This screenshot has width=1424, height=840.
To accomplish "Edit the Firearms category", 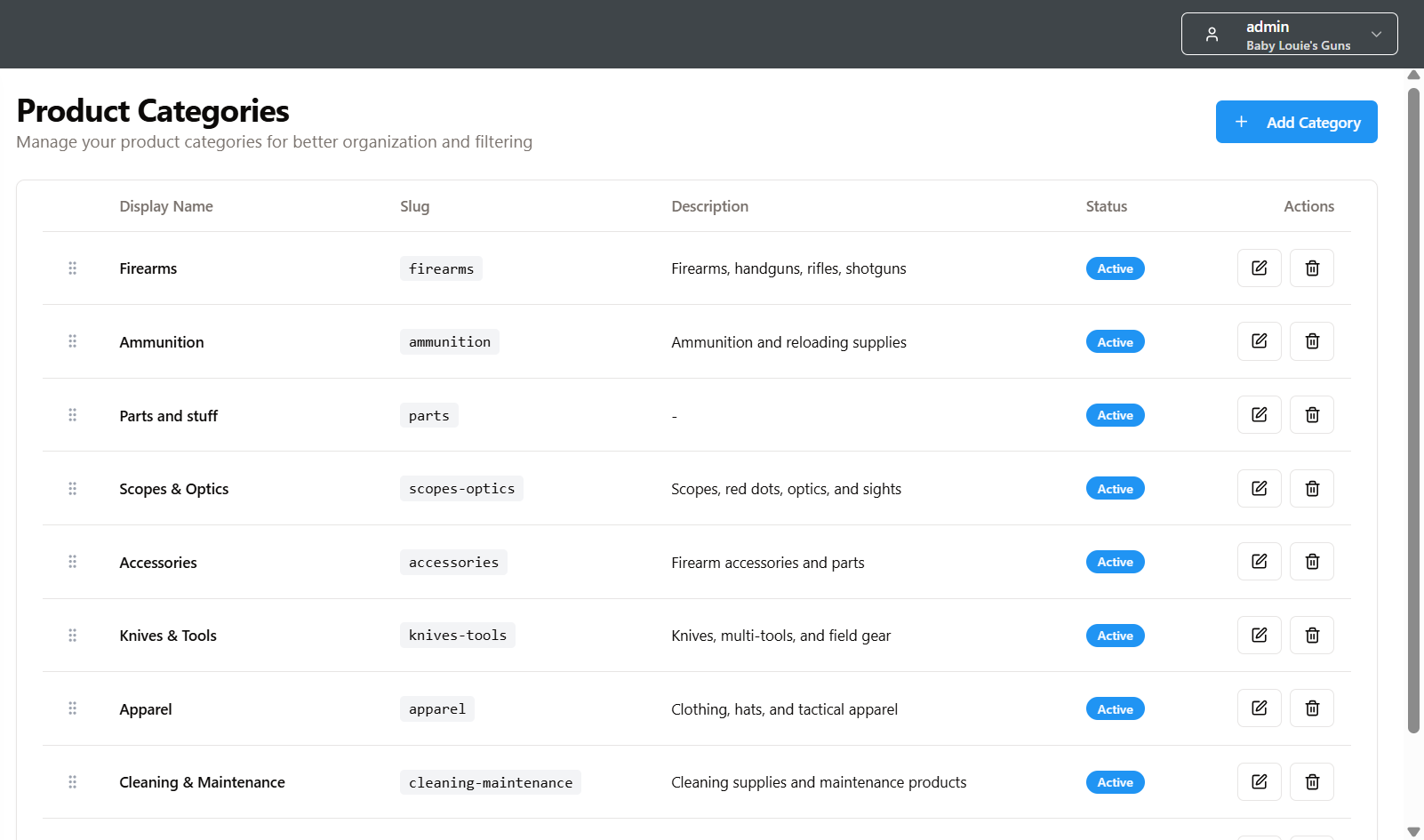I will pos(1259,268).
